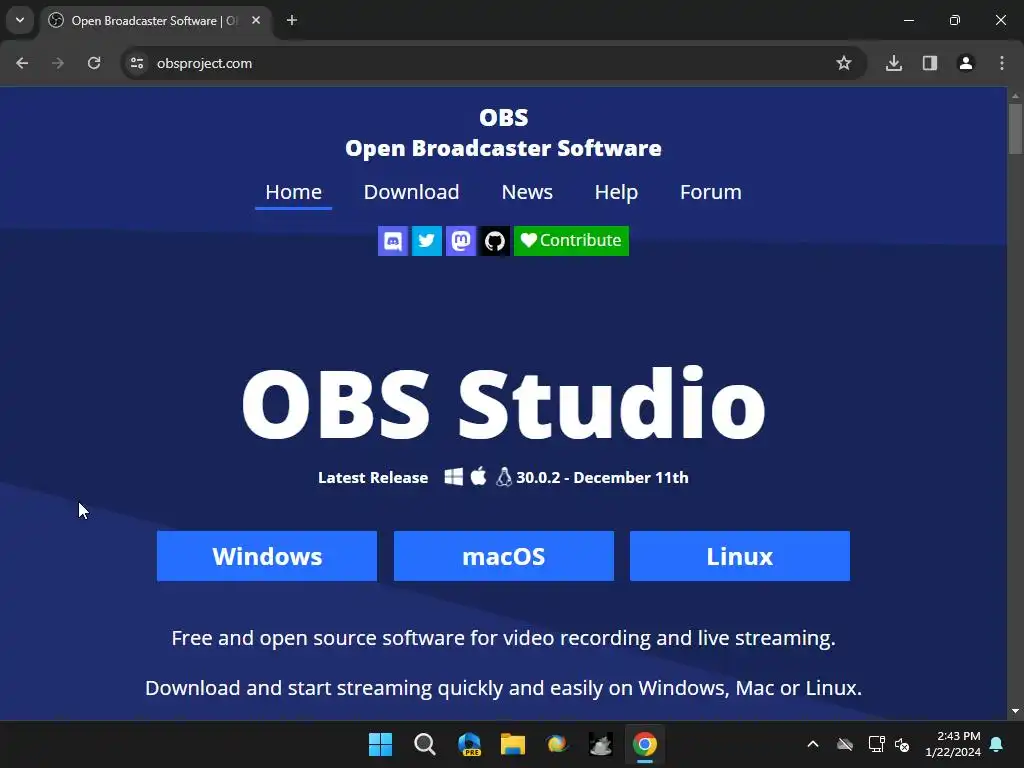Image resolution: width=1024 pixels, height=768 pixels.
Task: Open File Explorer from the taskbar
Action: click(x=513, y=744)
